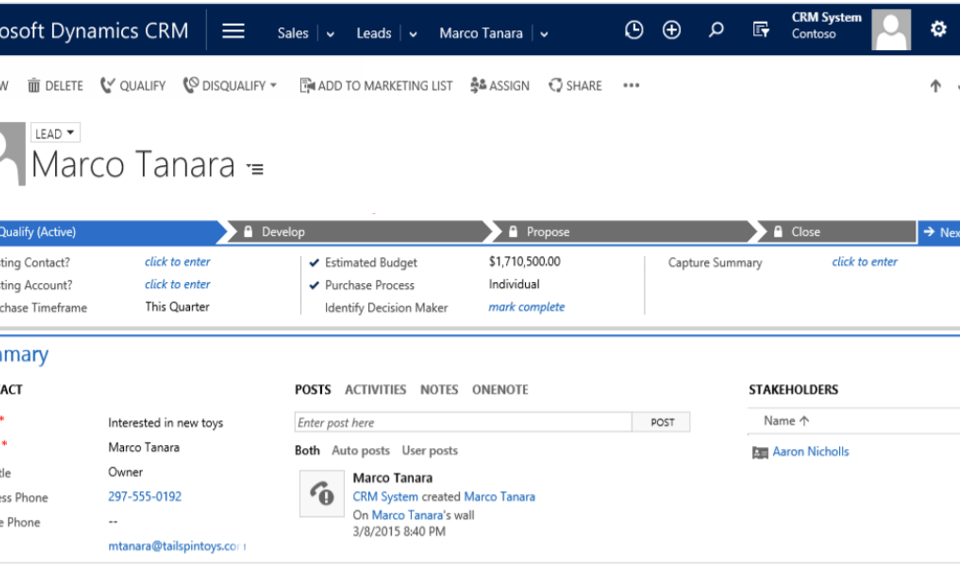Click to enter Capture Summary
Viewport: 960px width, 566px height.
coord(864,262)
